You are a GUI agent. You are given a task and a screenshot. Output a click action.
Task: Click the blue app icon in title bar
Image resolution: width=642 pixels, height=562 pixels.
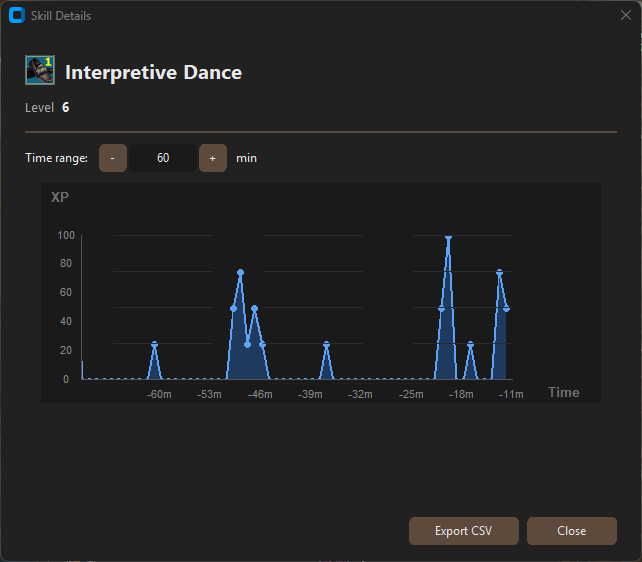(x=17, y=16)
